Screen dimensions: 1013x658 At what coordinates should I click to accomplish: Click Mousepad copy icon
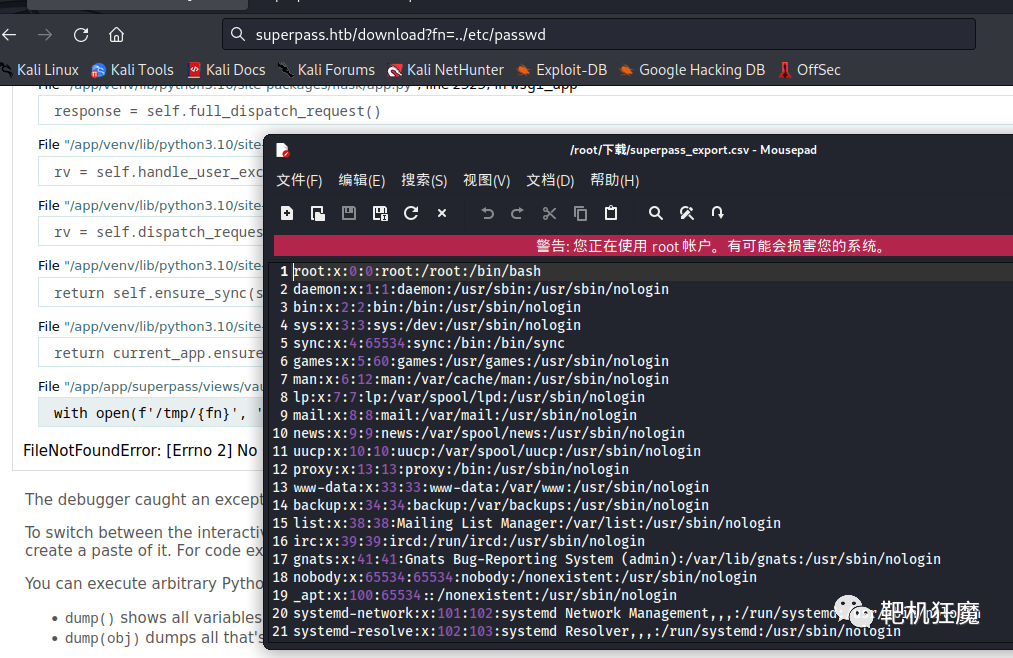580,213
